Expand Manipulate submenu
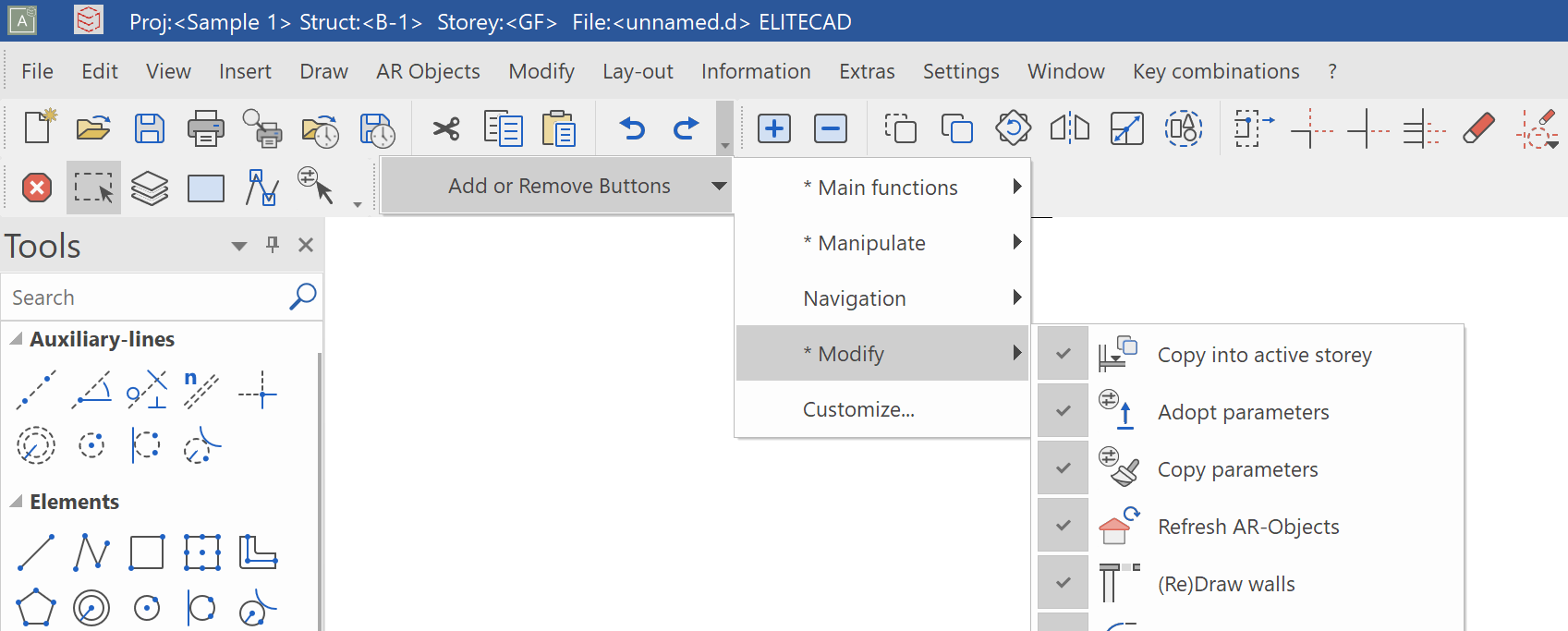This screenshot has height=631, width=1568. (882, 242)
